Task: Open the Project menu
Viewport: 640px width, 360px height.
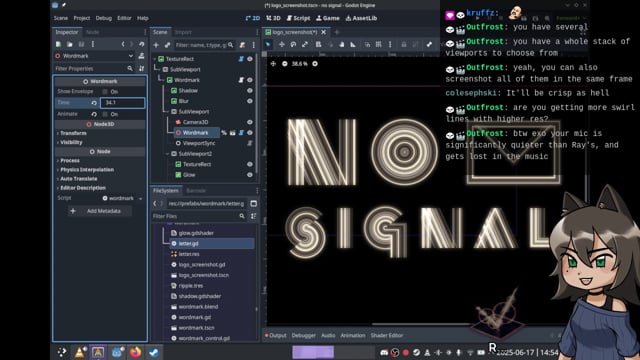Action: tap(82, 18)
